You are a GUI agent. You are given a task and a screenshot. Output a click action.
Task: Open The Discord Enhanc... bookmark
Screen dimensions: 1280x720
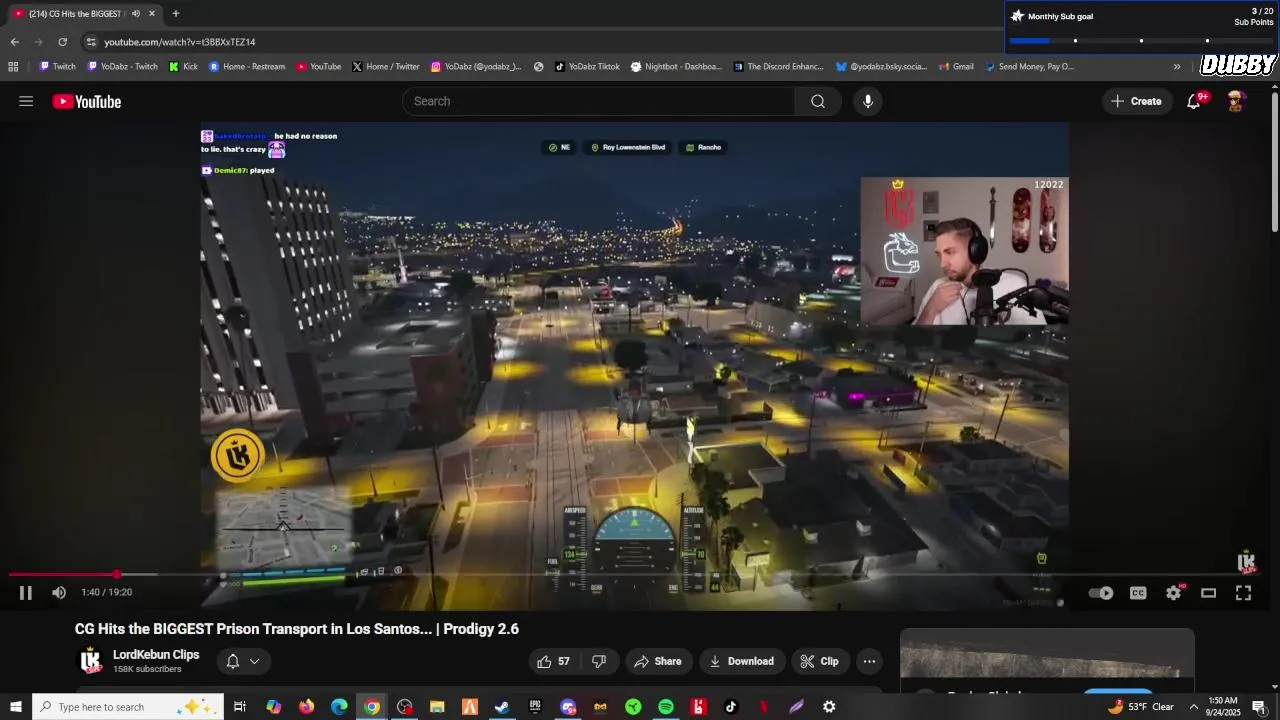click(779, 66)
